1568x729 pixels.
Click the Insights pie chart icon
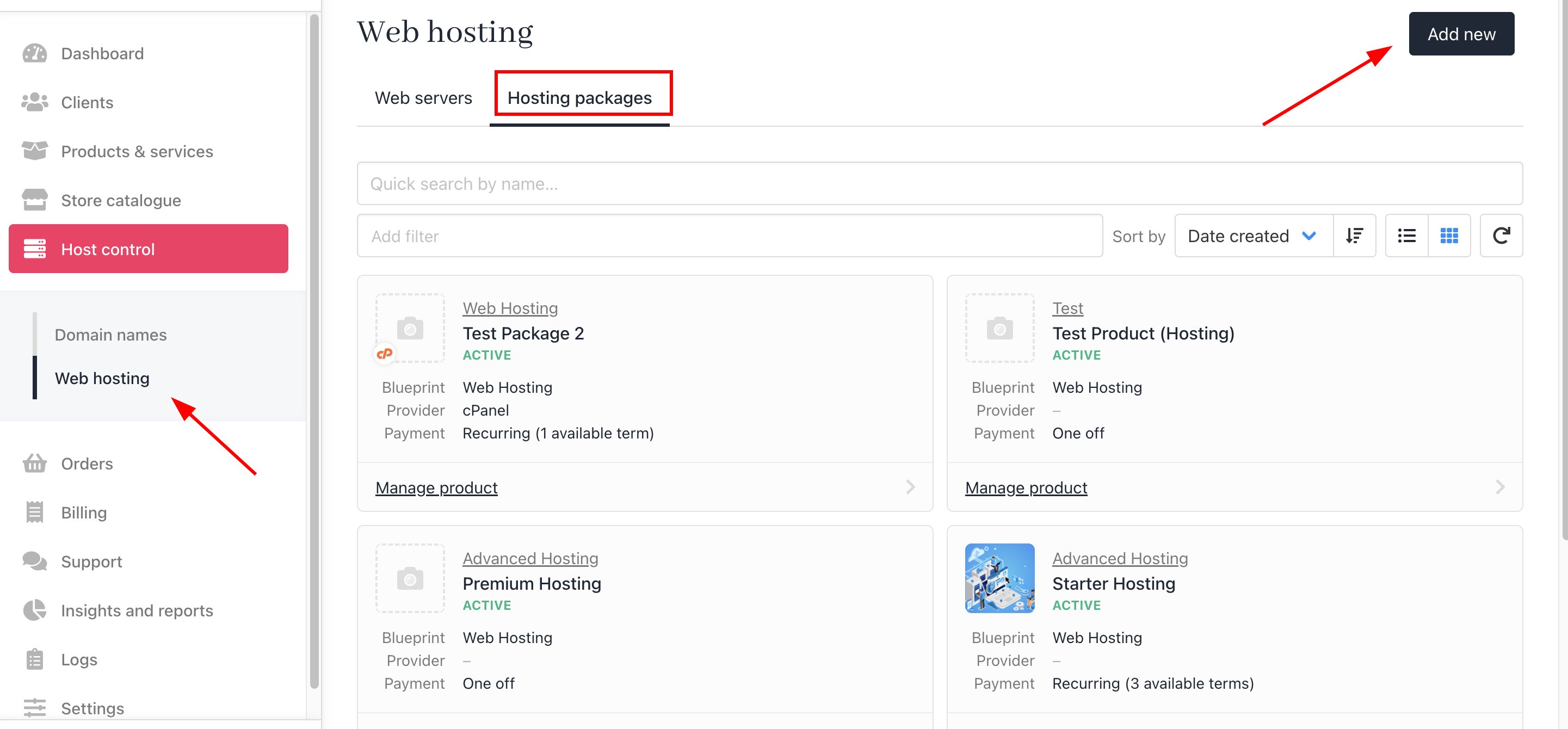(35, 610)
